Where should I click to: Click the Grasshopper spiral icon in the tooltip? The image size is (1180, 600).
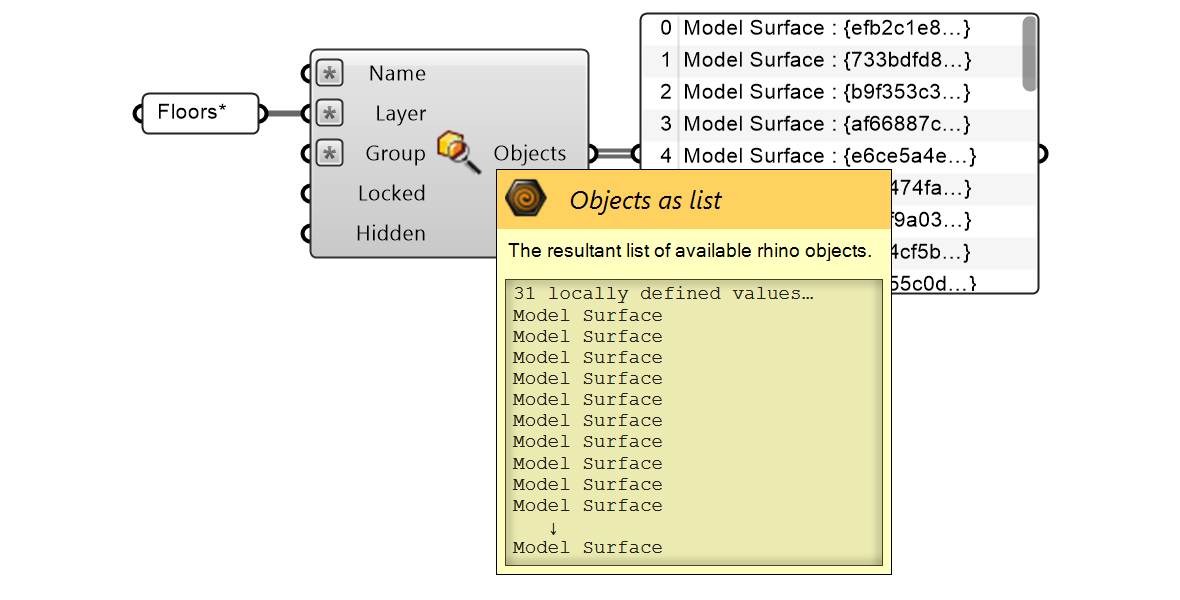tap(527, 197)
